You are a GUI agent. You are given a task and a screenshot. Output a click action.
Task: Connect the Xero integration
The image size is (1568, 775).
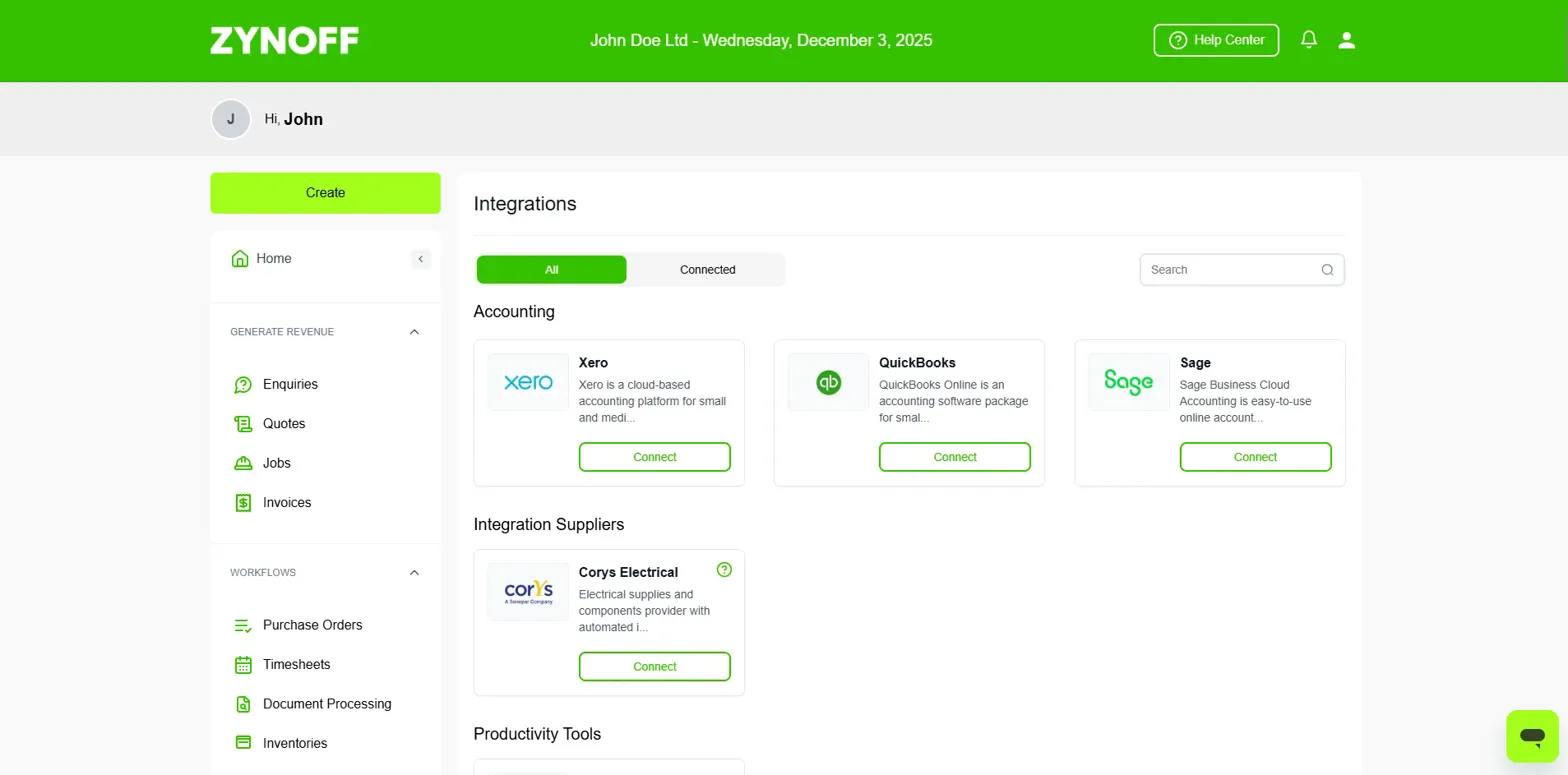pos(655,457)
